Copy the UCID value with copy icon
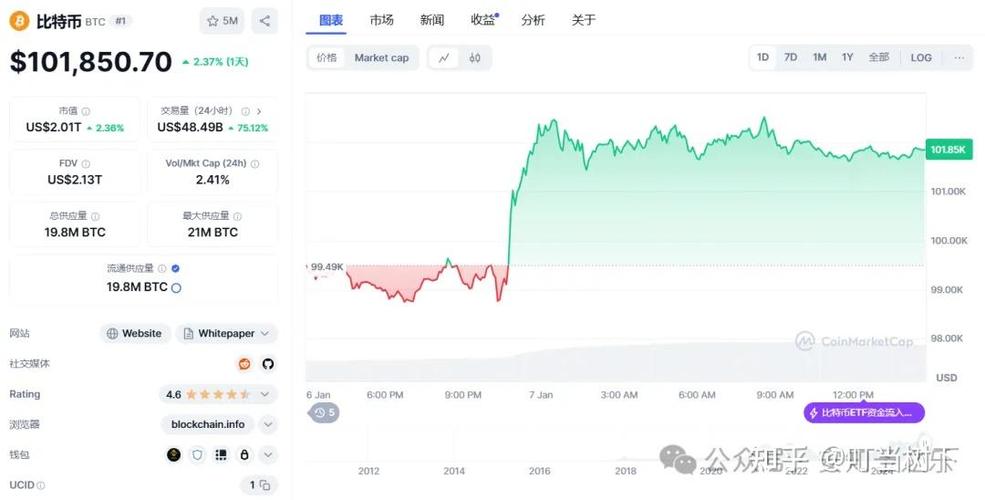Screen dimensions: 985x500 [265, 485]
